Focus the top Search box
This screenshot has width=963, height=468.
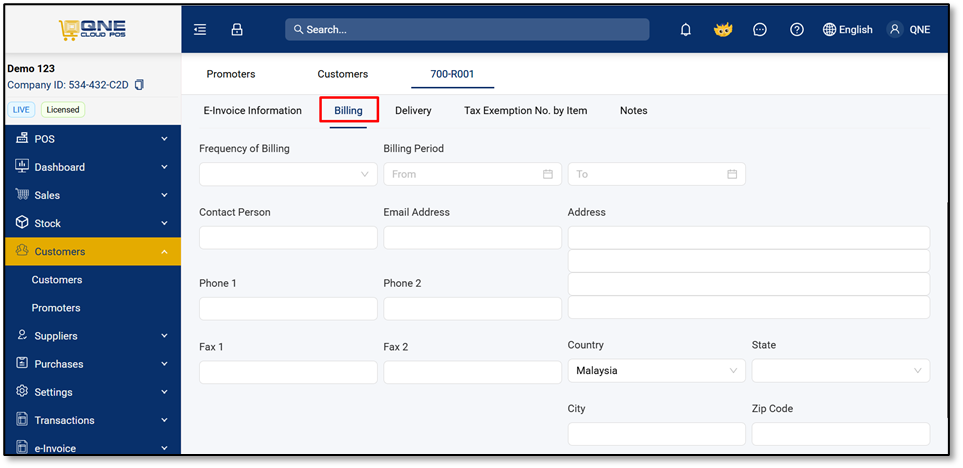tap(467, 29)
